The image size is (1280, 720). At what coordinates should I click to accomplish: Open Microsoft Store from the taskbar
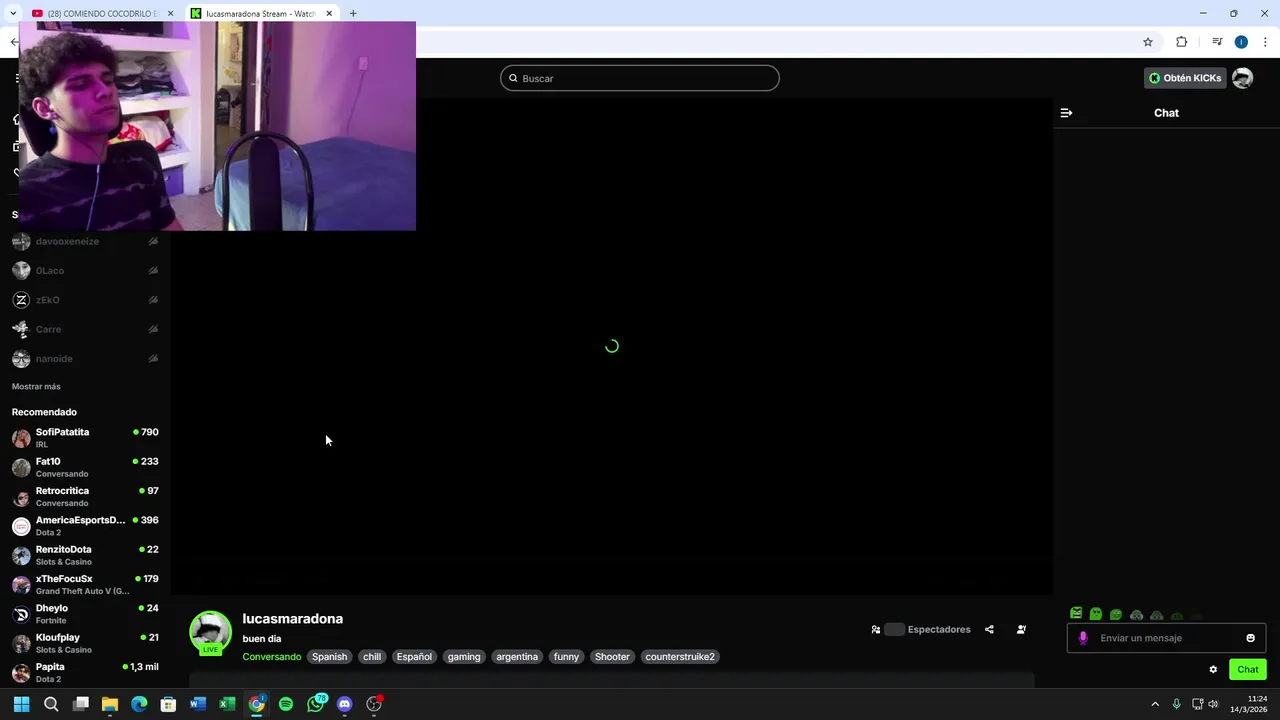click(x=168, y=704)
